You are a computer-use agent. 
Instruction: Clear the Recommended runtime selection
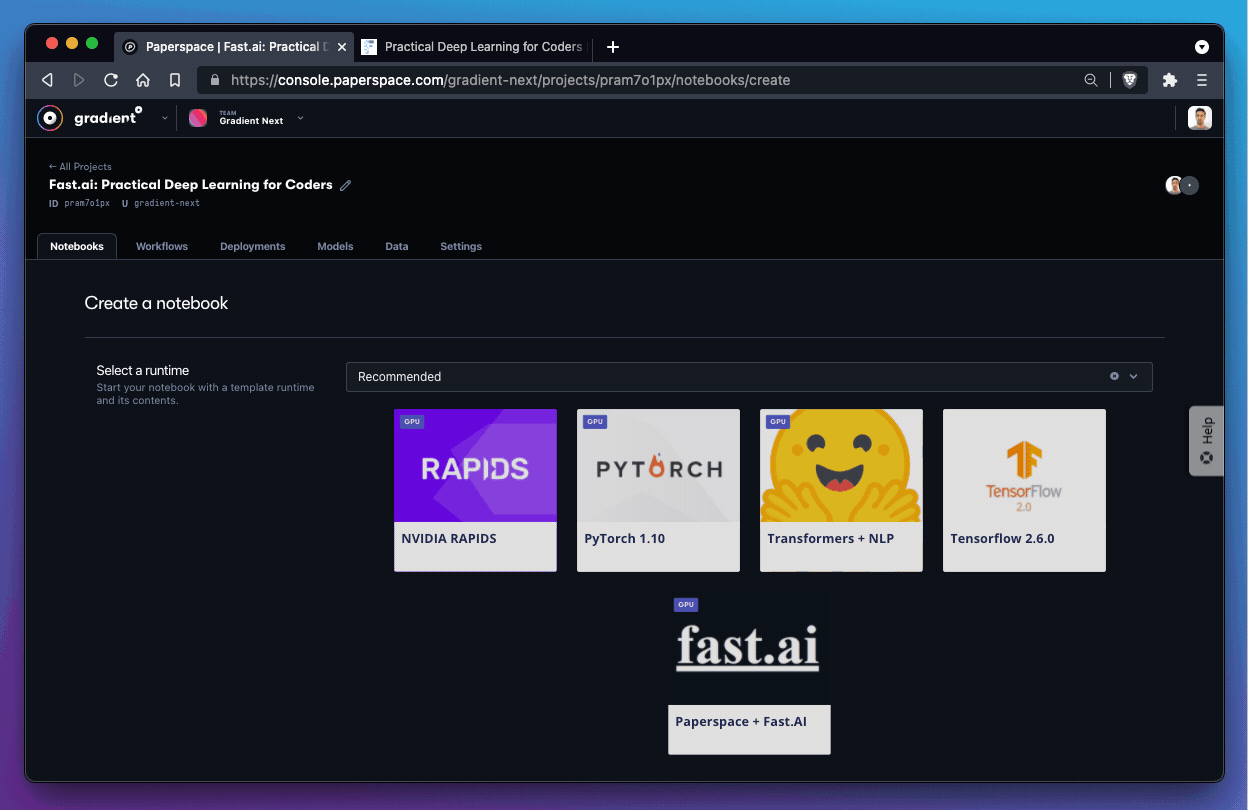click(x=1114, y=377)
